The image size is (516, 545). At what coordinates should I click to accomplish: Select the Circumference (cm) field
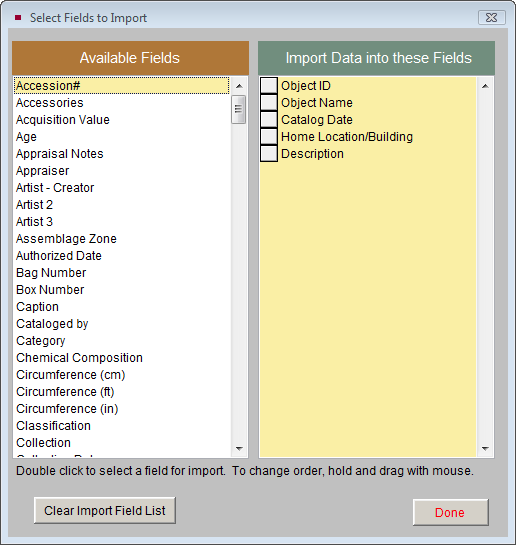(x=122, y=375)
